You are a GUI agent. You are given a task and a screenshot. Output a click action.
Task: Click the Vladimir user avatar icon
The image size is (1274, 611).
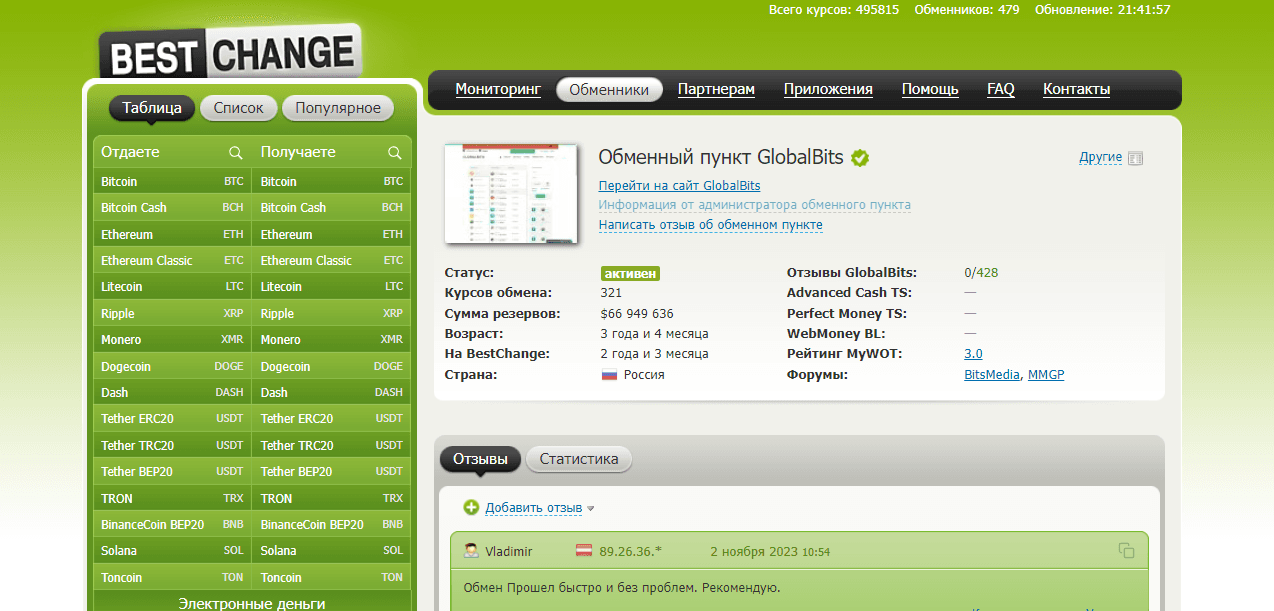[x=471, y=551]
